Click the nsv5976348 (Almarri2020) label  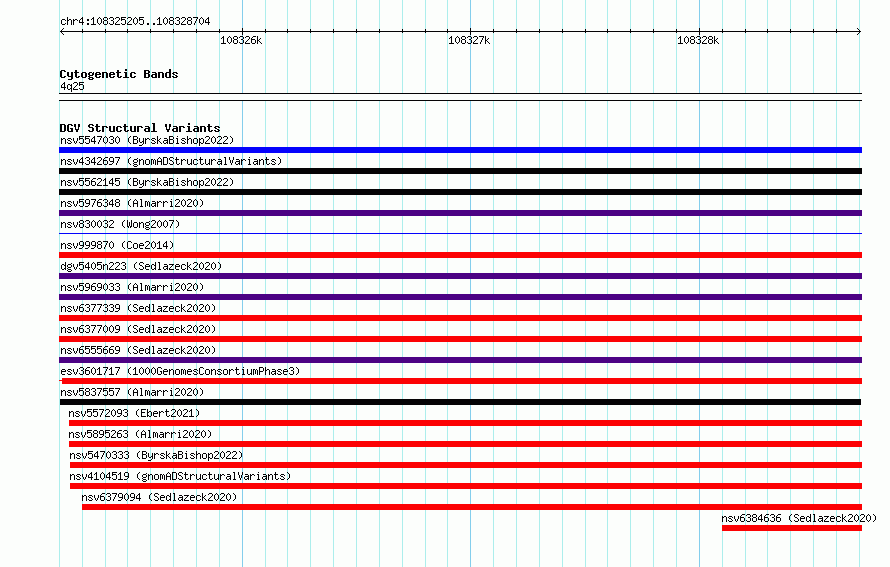click(x=132, y=203)
